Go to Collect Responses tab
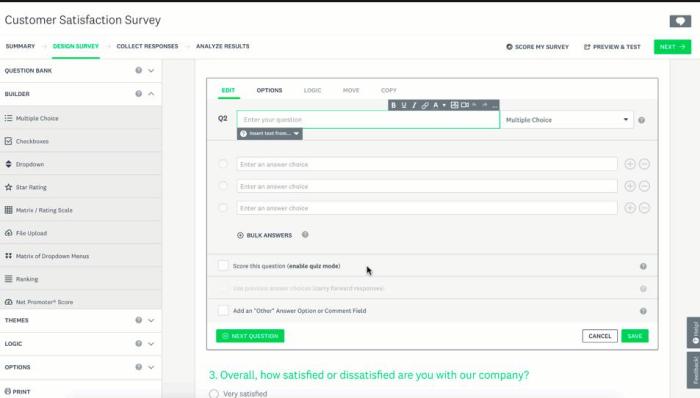This screenshot has height=398, width=700. point(147,46)
